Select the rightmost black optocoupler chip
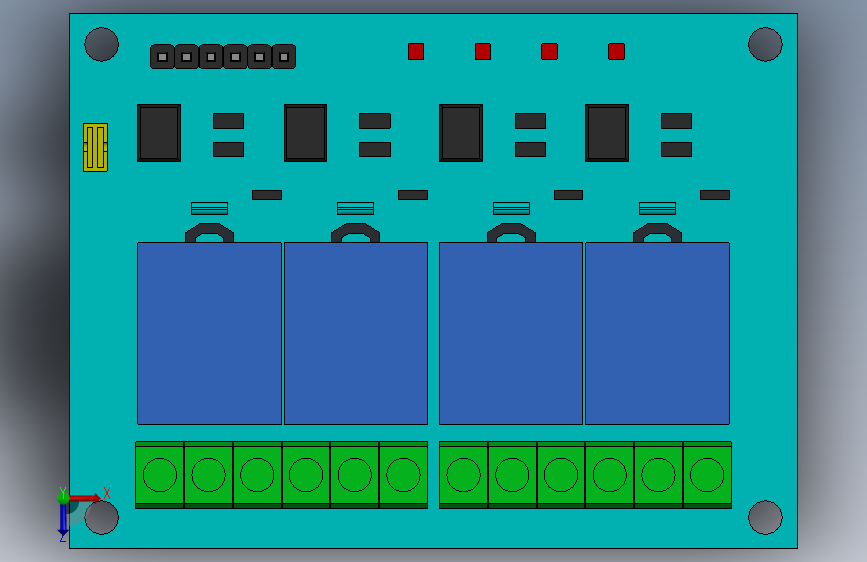This screenshot has width=867, height=562. point(607,133)
